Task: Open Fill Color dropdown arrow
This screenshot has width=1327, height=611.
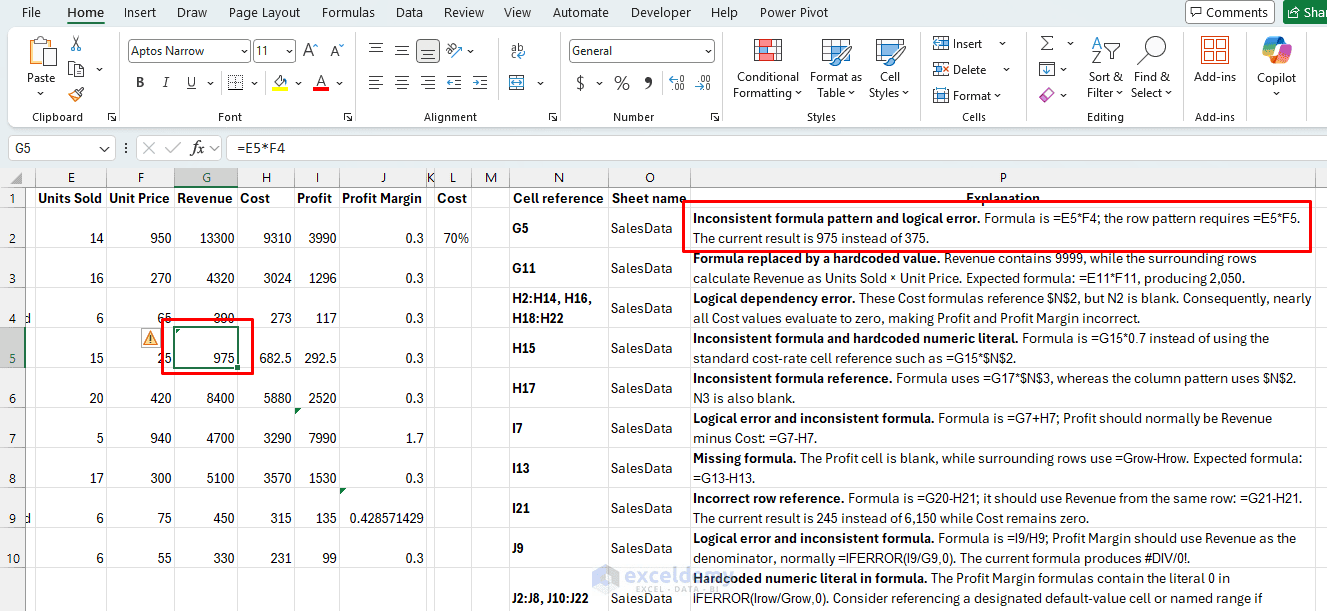Action: (298, 83)
